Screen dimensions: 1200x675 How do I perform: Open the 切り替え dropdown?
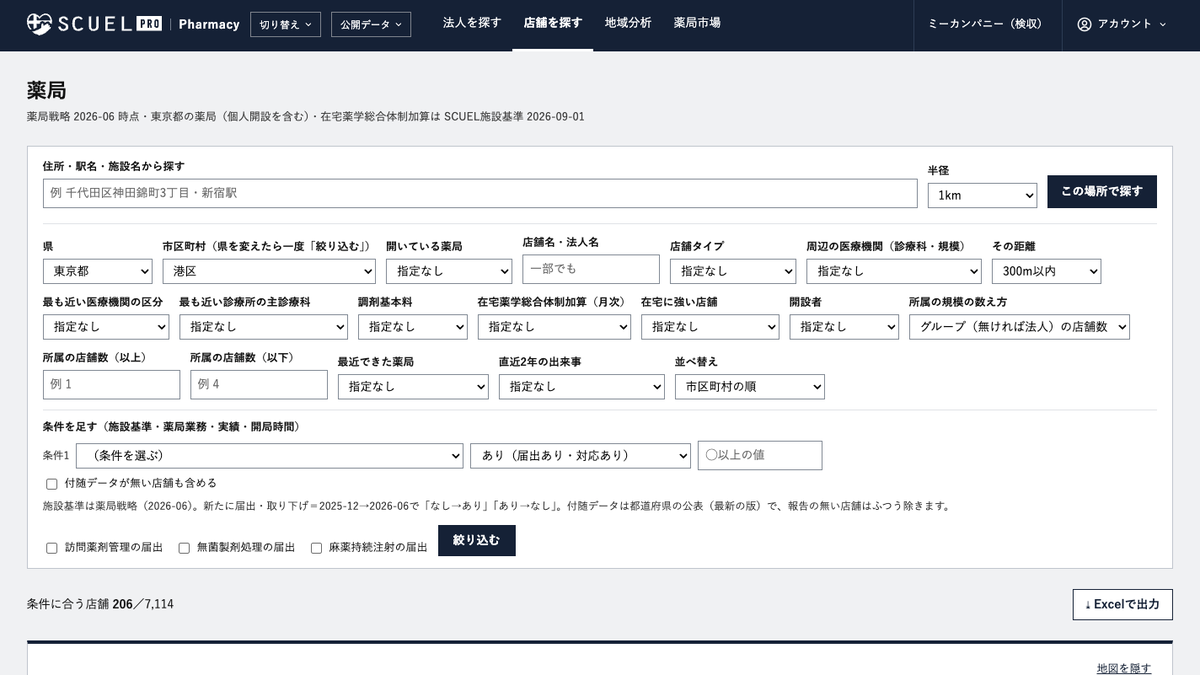pos(285,24)
